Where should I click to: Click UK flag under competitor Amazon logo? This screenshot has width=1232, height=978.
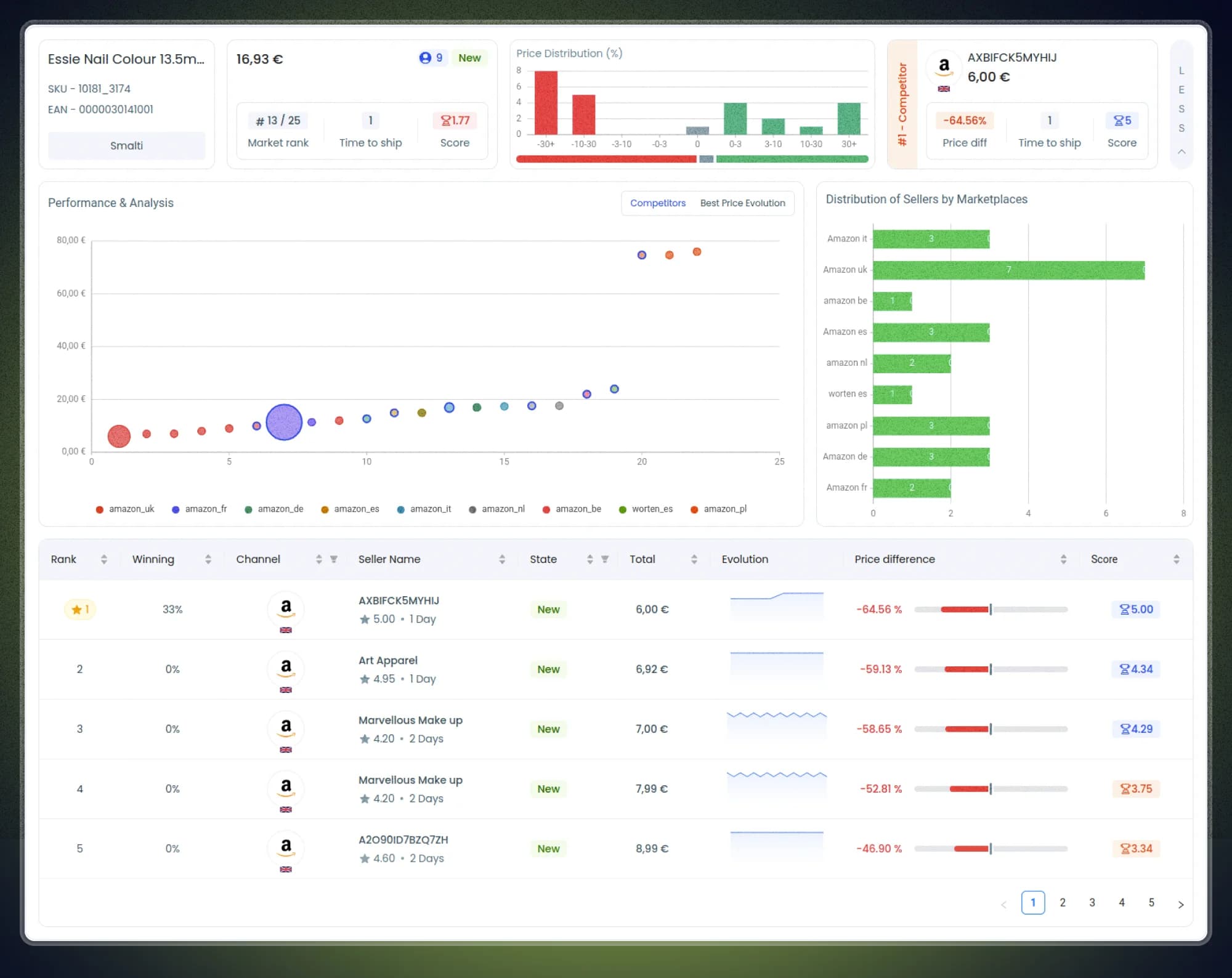tap(944, 89)
